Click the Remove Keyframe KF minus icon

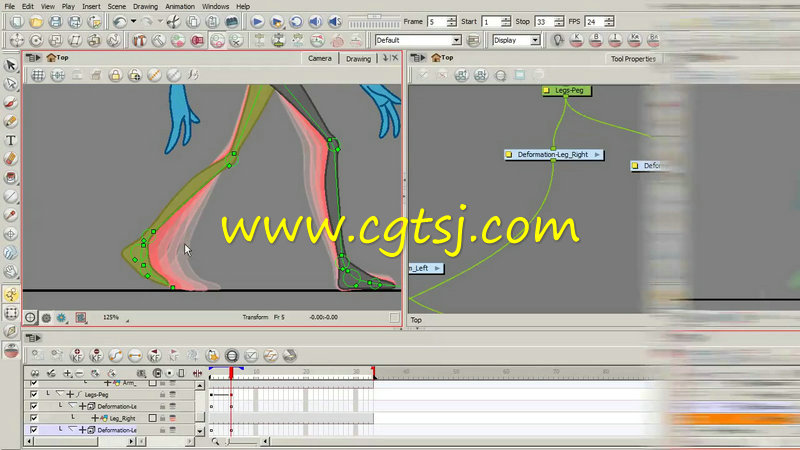coord(96,355)
